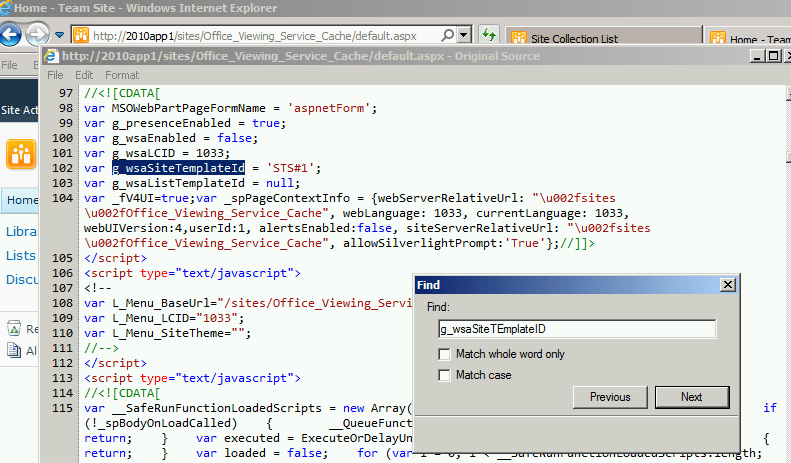The image size is (791, 463).
Task: Click the Original Source window title icon
Action: tap(50, 56)
